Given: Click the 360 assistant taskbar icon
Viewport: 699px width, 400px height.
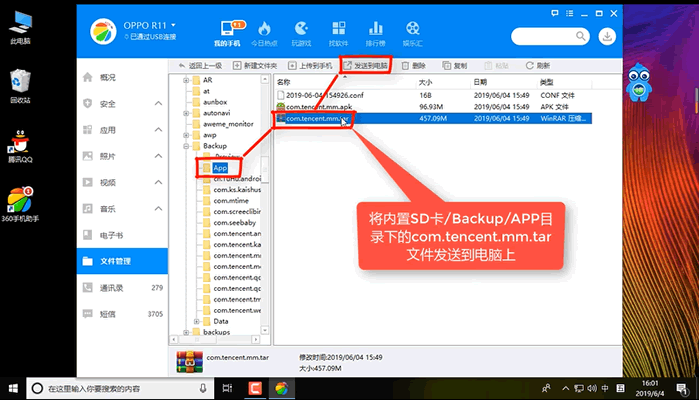Looking at the screenshot, I should pyautogui.click(x=281, y=388).
